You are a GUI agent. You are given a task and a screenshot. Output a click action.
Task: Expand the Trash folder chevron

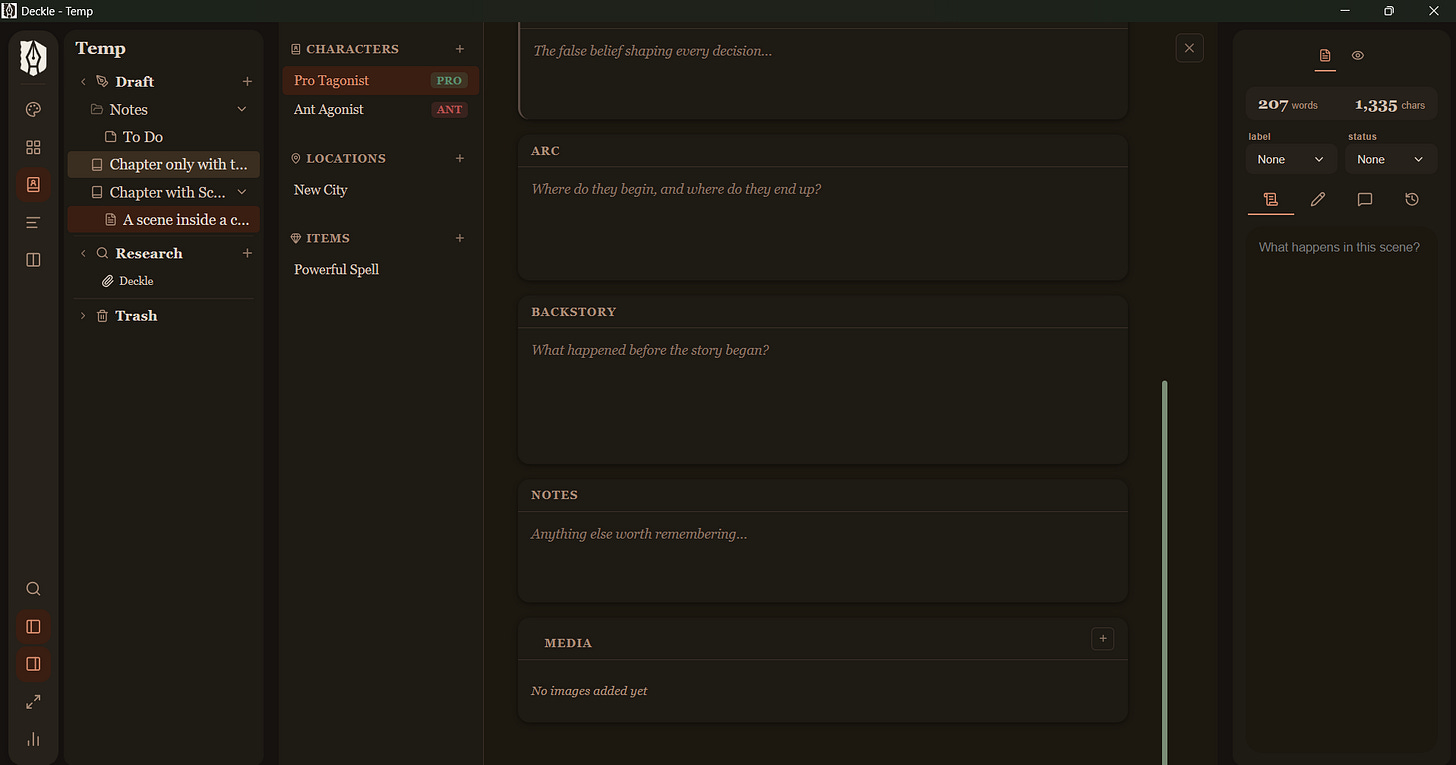point(83,316)
